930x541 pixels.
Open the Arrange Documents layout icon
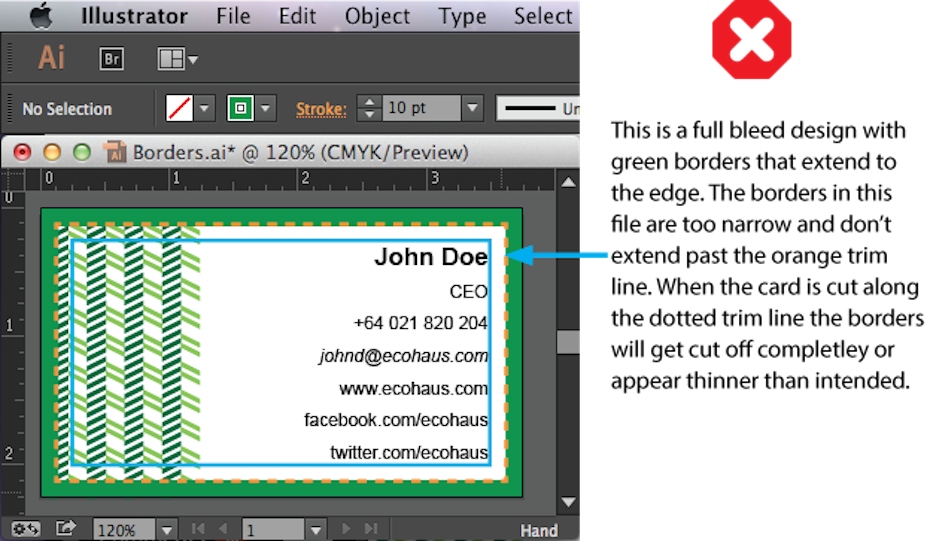[177, 59]
